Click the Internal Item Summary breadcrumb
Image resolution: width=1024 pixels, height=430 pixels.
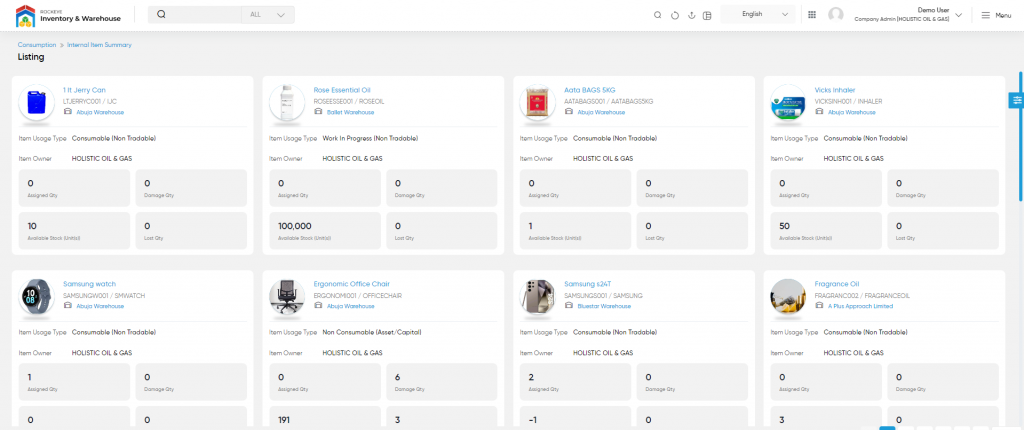coord(99,45)
